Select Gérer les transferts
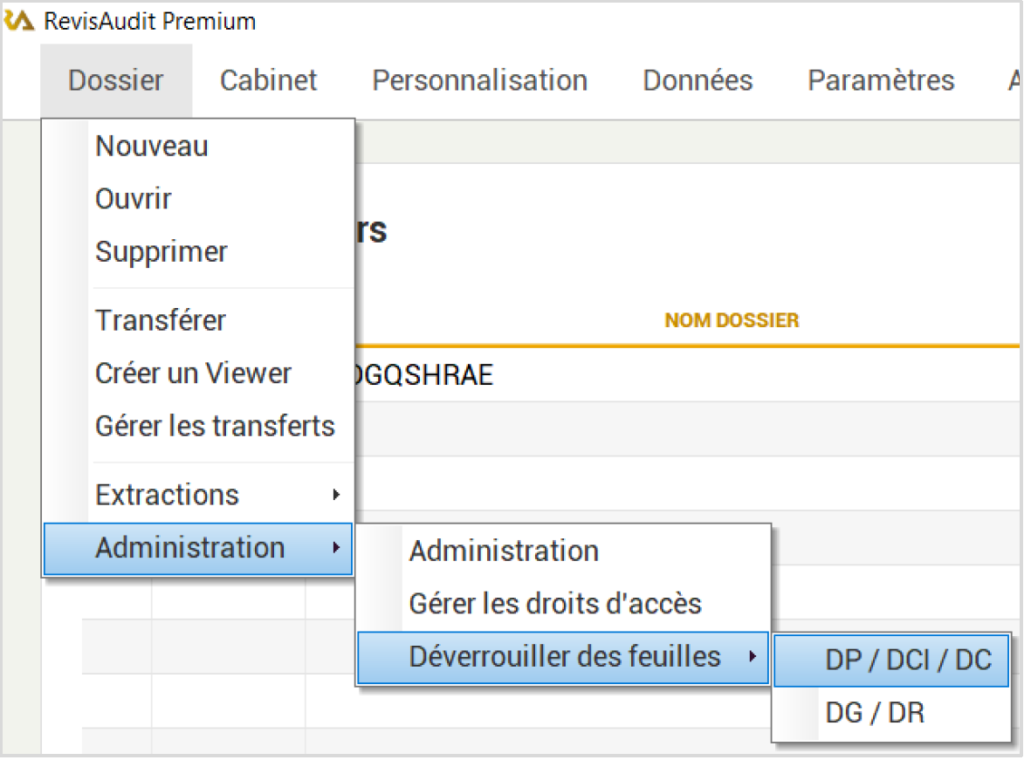This screenshot has height=760, width=1024. 215,426
